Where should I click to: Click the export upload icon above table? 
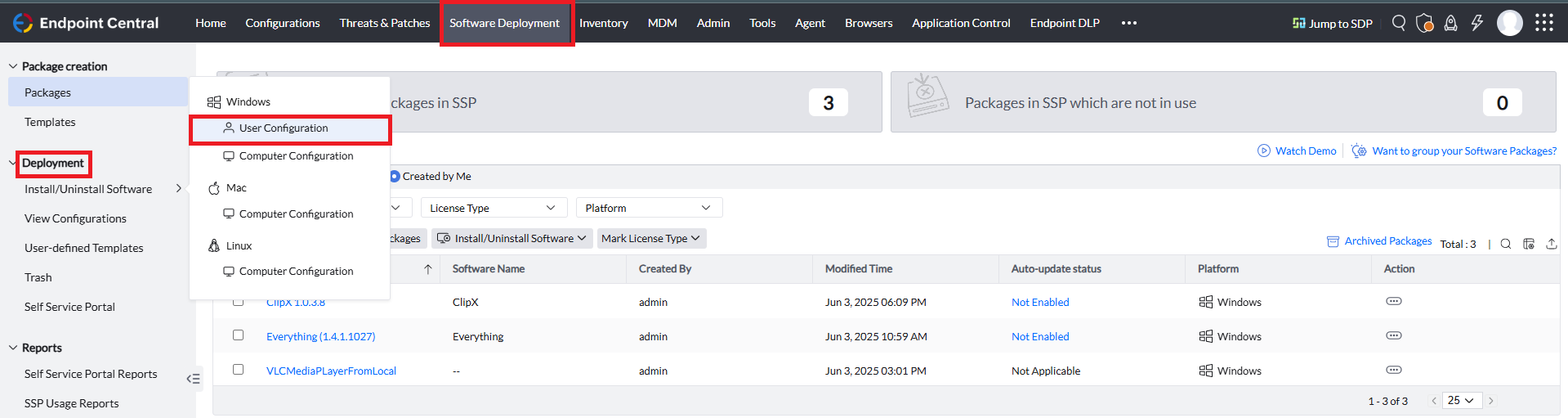coord(1551,244)
